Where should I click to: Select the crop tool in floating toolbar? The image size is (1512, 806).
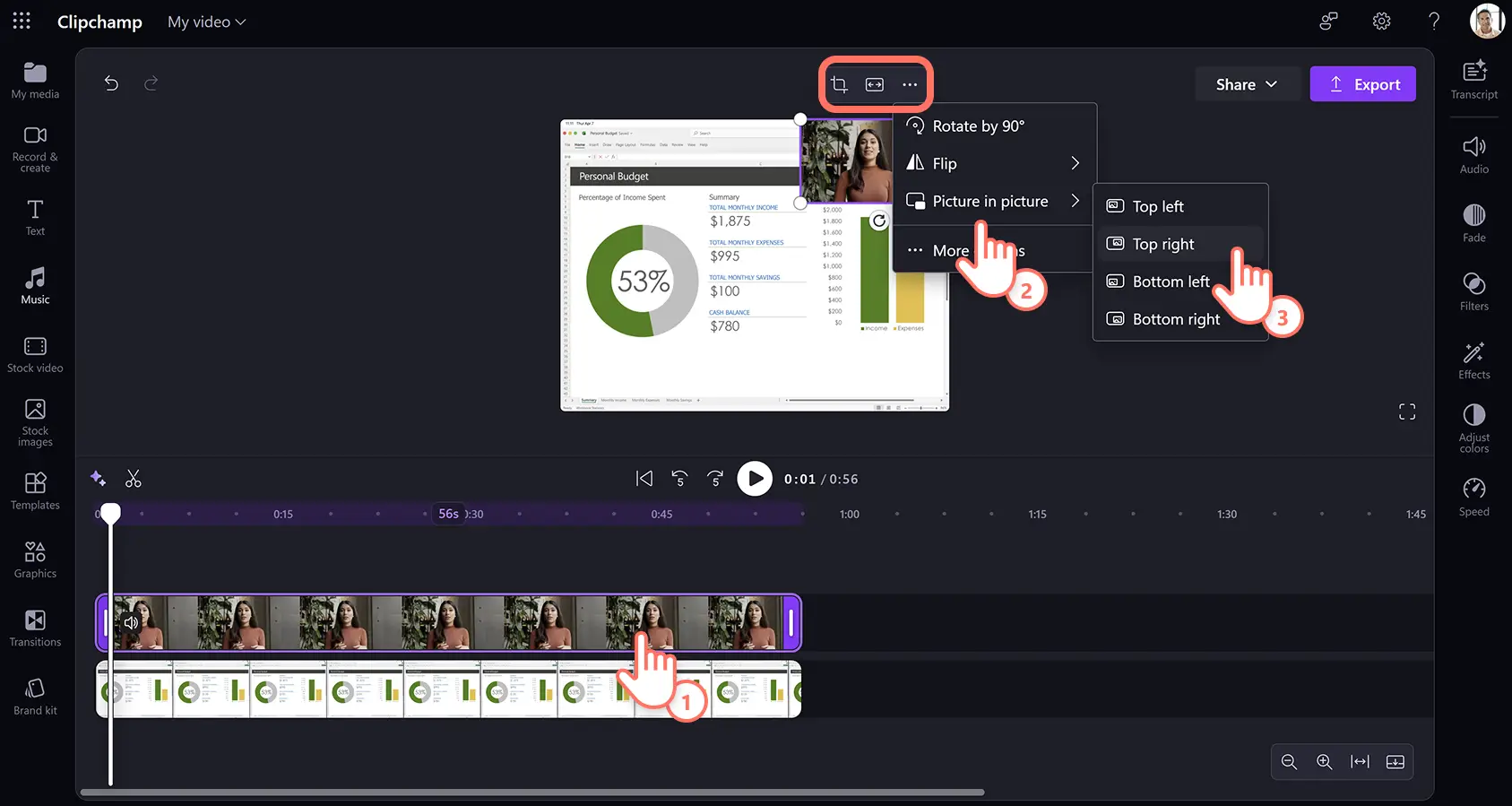pyautogui.click(x=839, y=84)
